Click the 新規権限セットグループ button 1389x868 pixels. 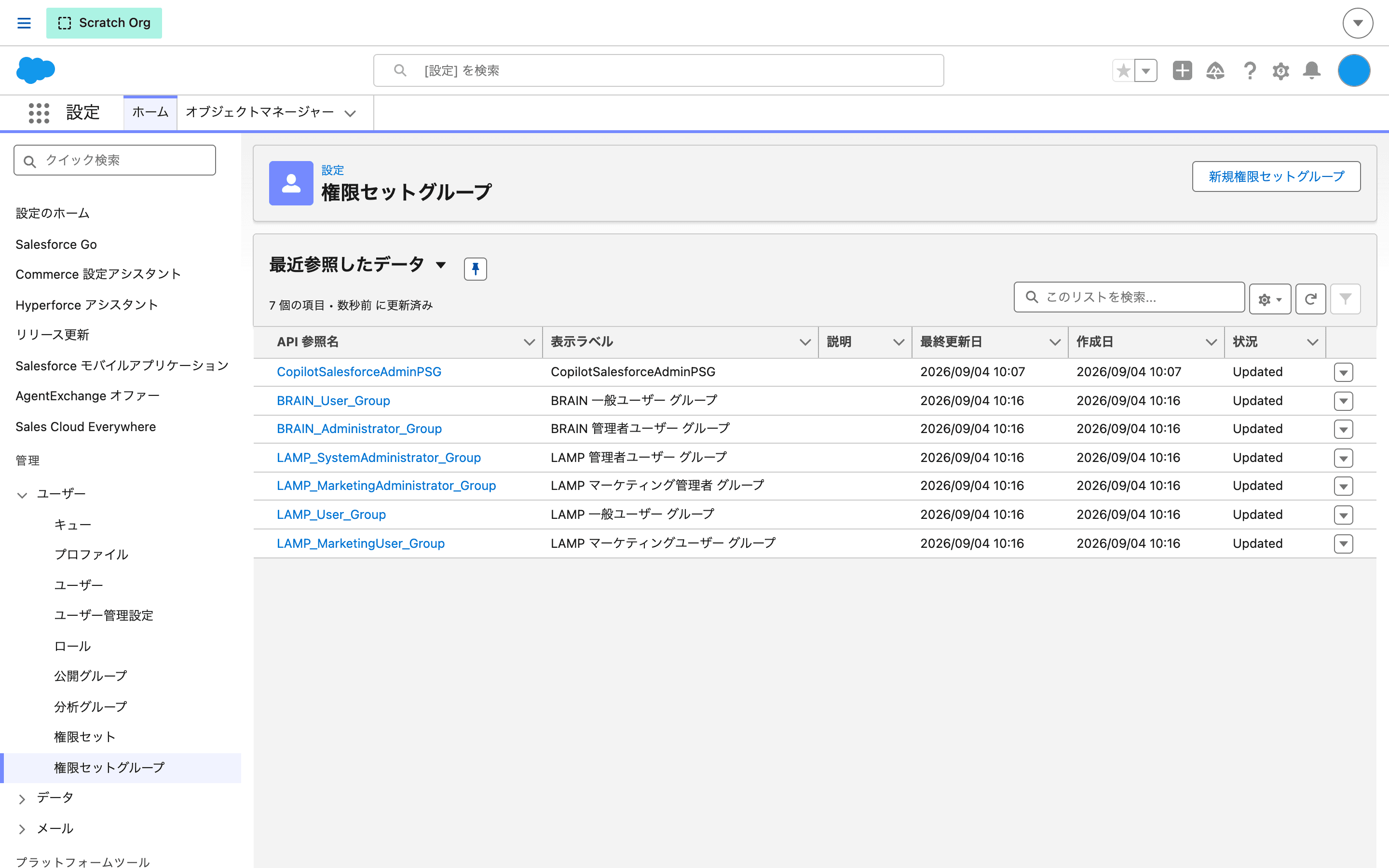1276,176
